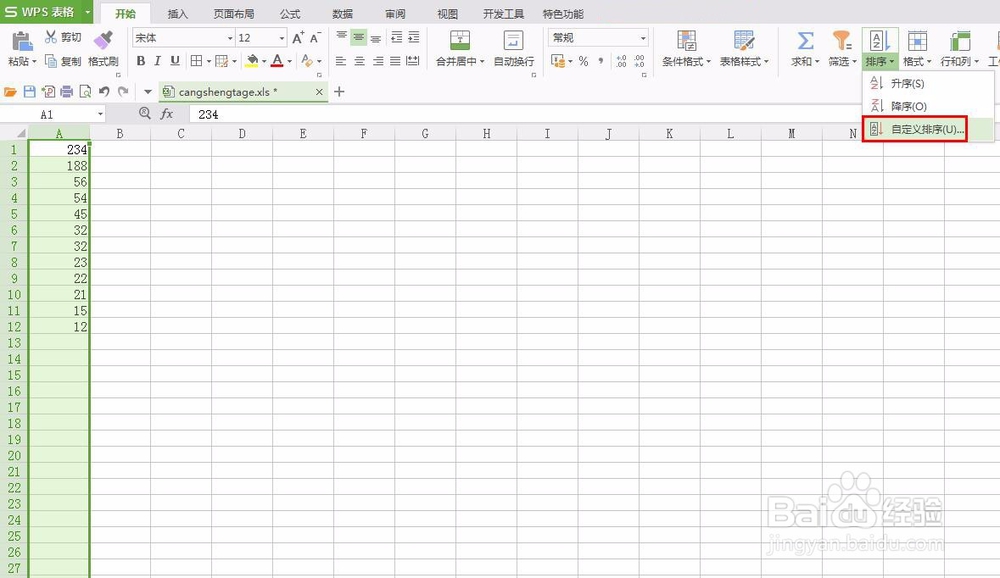
Task: Align cell text to the right
Action: click(378, 61)
